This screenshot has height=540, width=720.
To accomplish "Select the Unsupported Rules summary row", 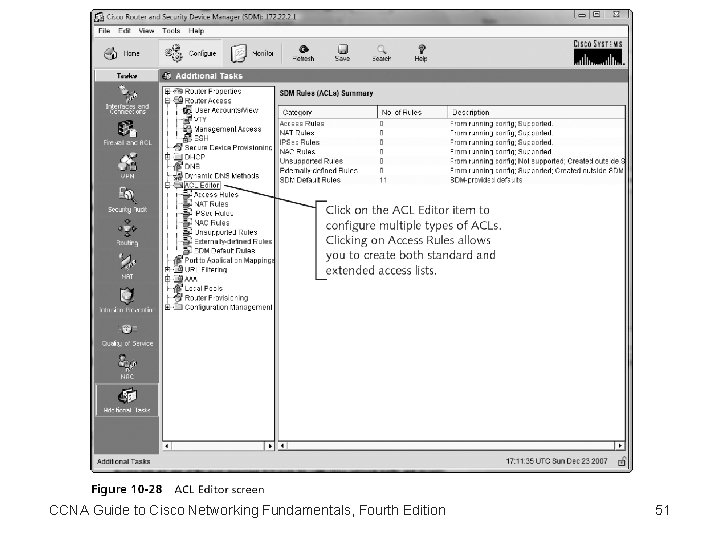I will point(451,161).
